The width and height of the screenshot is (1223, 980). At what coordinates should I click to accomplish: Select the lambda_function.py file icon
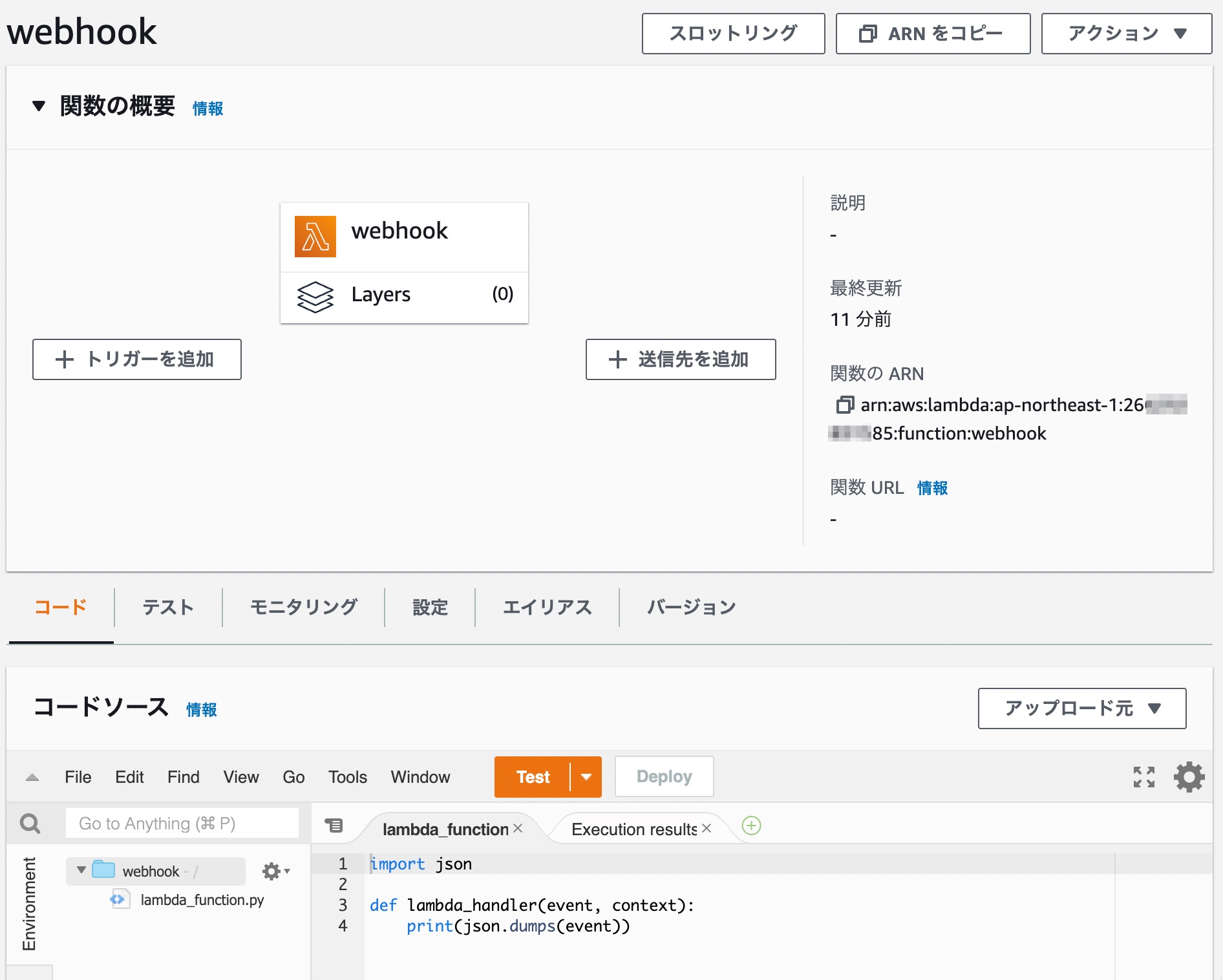[120, 899]
